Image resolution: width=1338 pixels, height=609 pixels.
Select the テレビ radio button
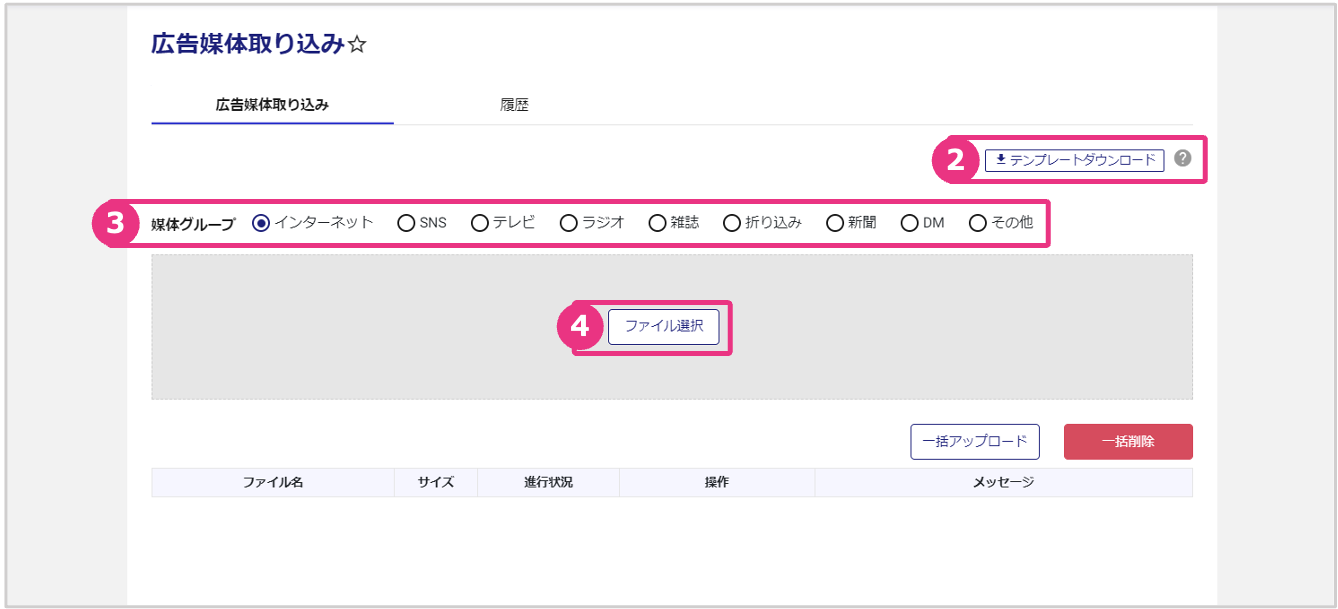(x=479, y=223)
